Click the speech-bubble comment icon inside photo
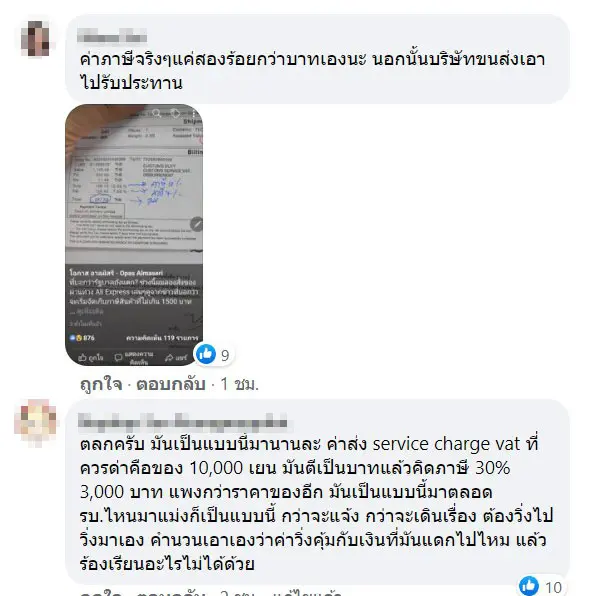 [118, 358]
